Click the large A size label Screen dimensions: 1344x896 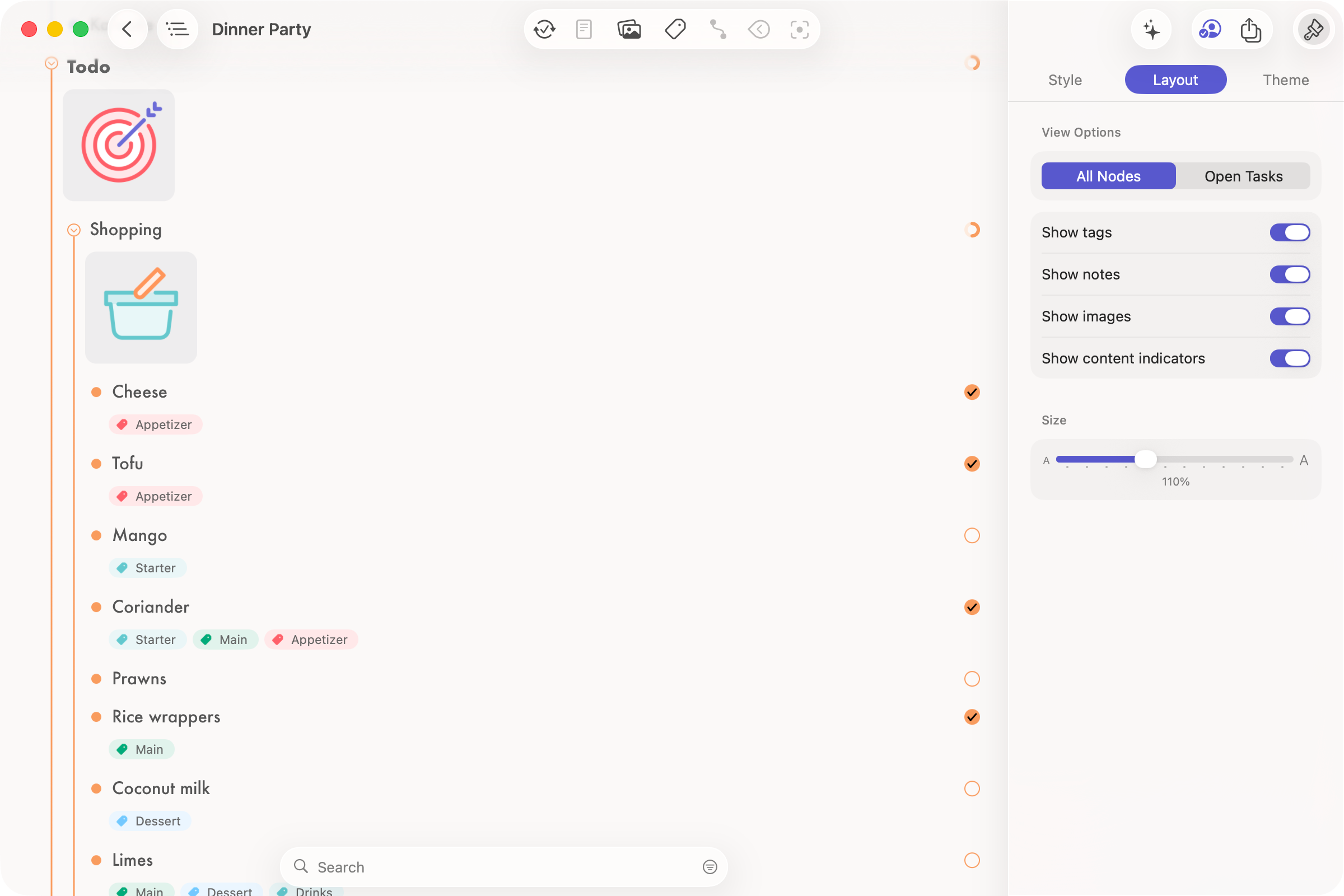[1304, 460]
